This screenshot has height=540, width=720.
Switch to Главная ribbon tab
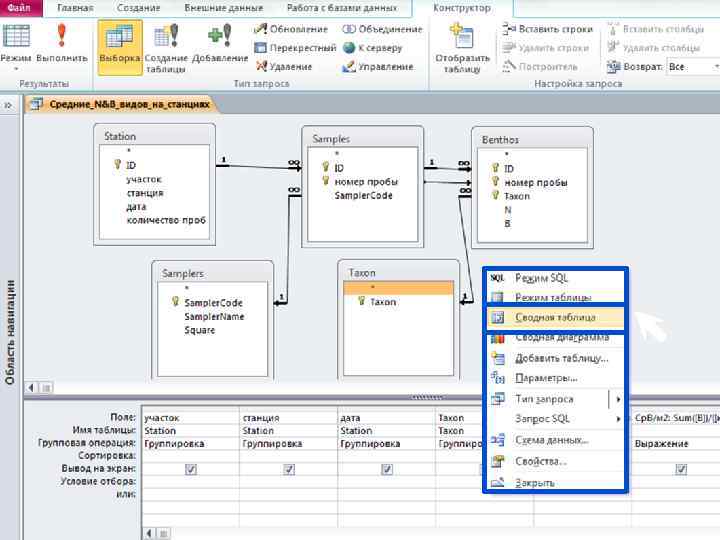[75, 8]
